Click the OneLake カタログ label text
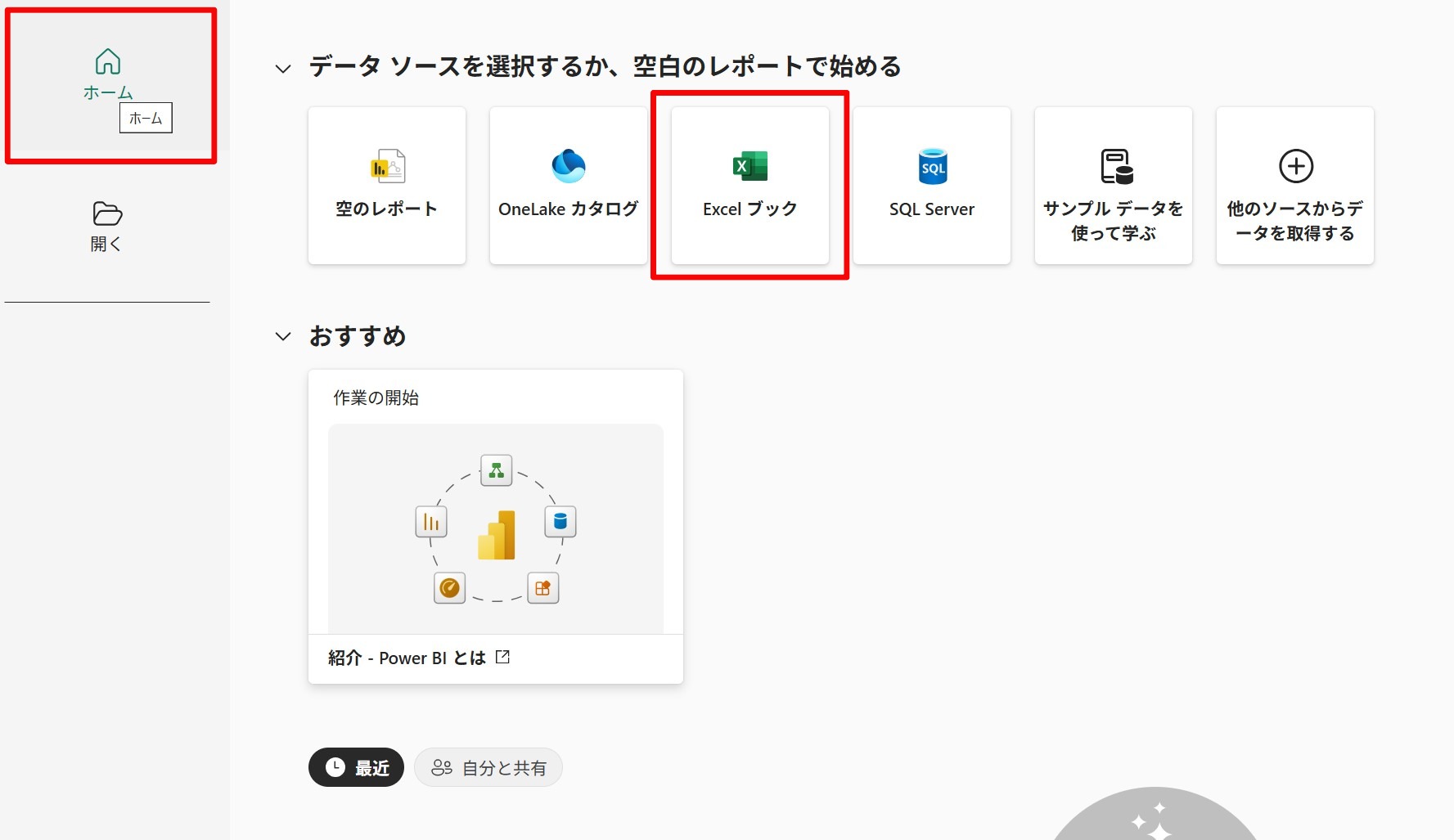 pyautogui.click(x=569, y=209)
